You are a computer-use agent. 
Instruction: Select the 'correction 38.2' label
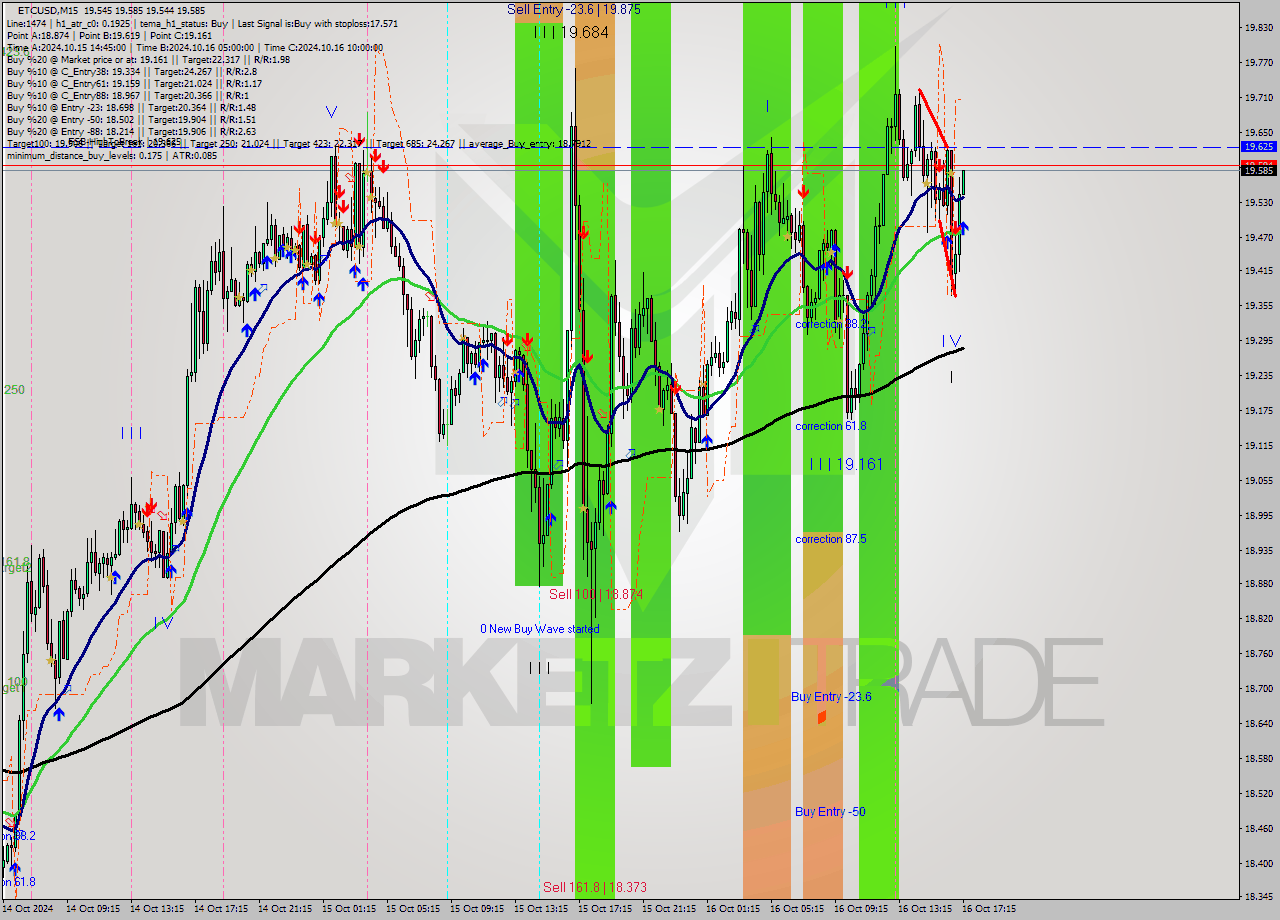[830, 324]
